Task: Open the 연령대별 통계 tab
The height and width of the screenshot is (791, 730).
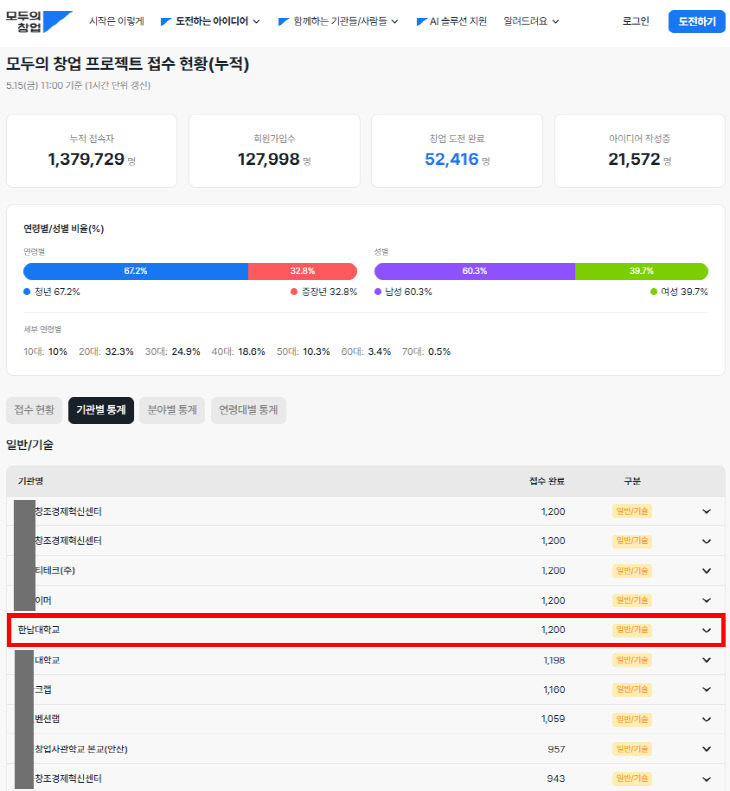Action: [x=248, y=410]
